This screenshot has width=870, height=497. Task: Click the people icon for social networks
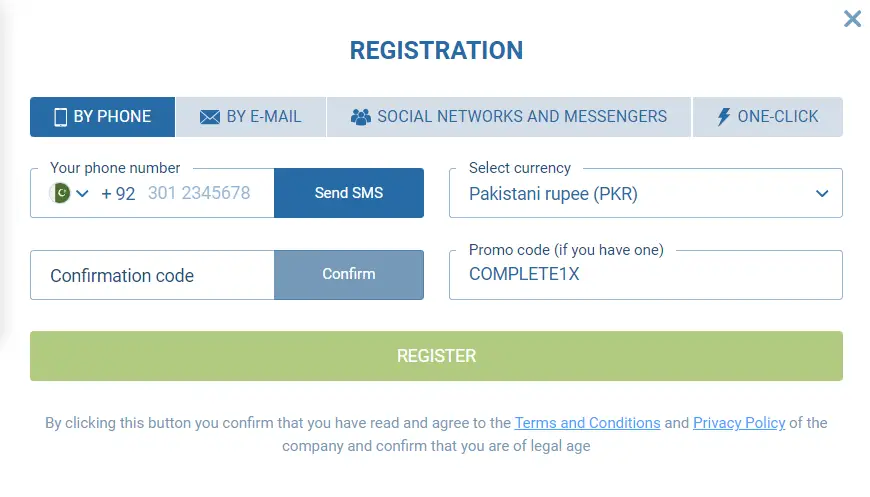361,117
